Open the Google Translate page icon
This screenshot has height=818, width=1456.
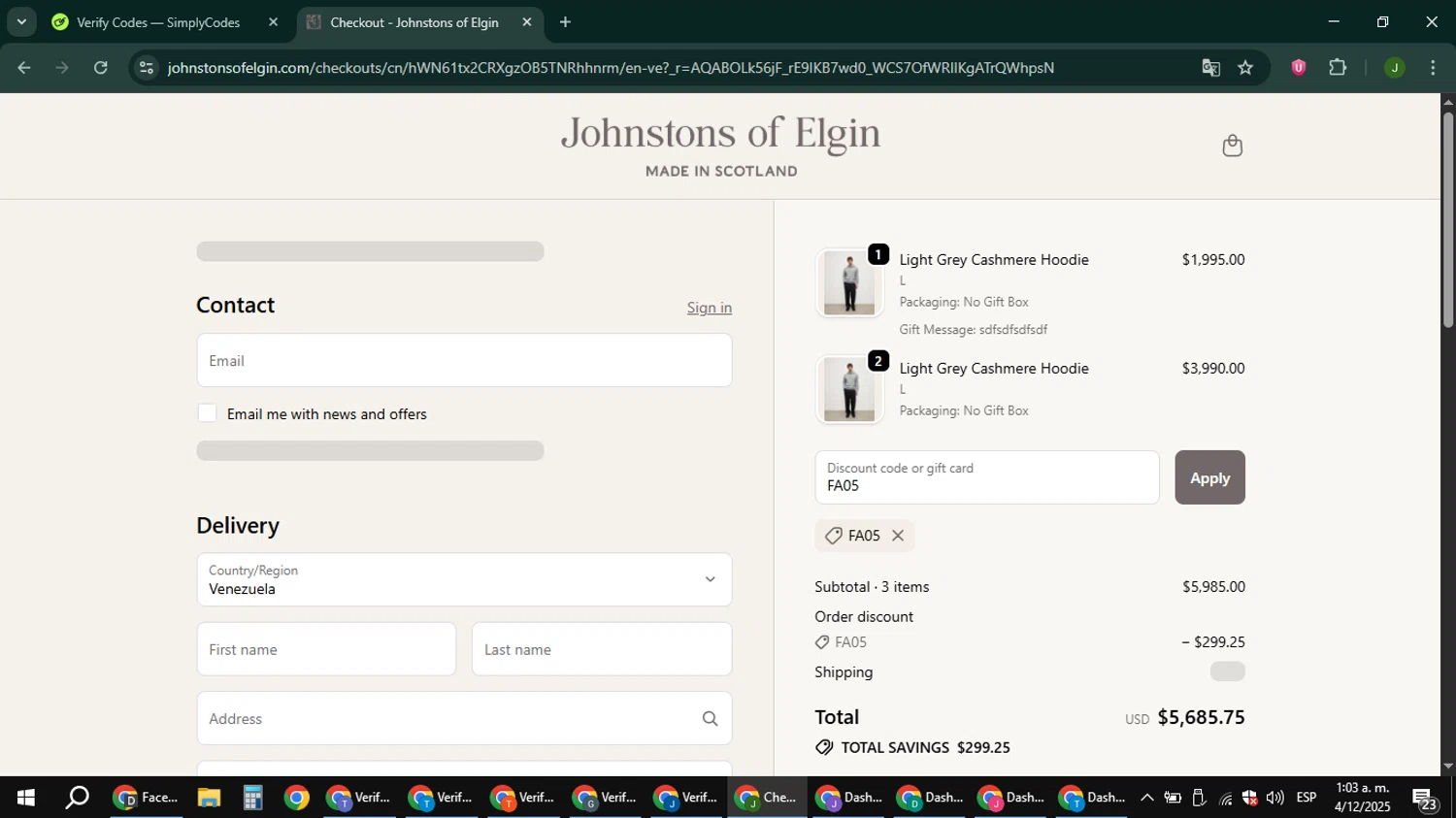tap(1210, 68)
